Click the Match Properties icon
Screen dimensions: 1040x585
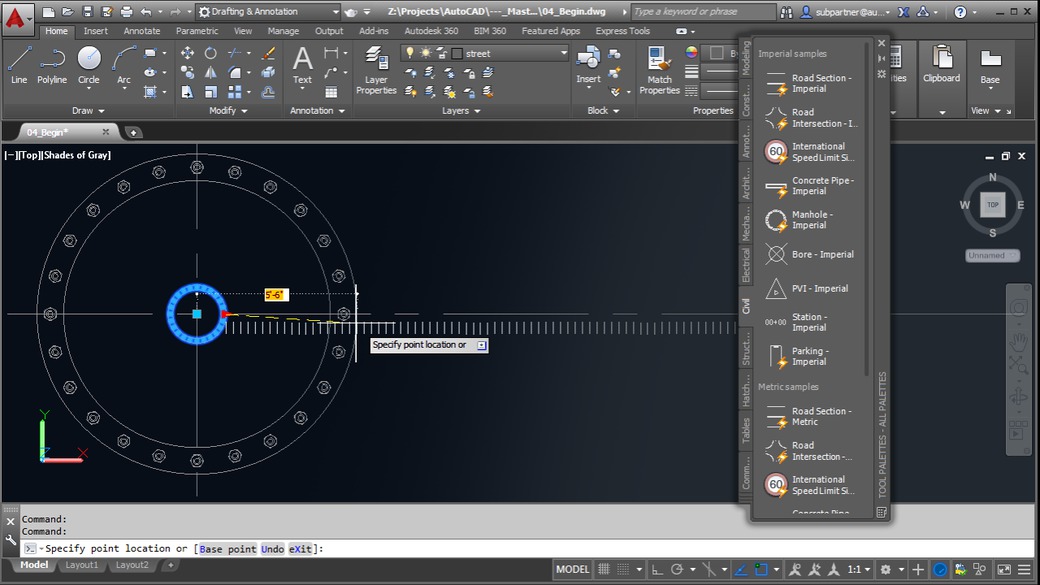659,69
